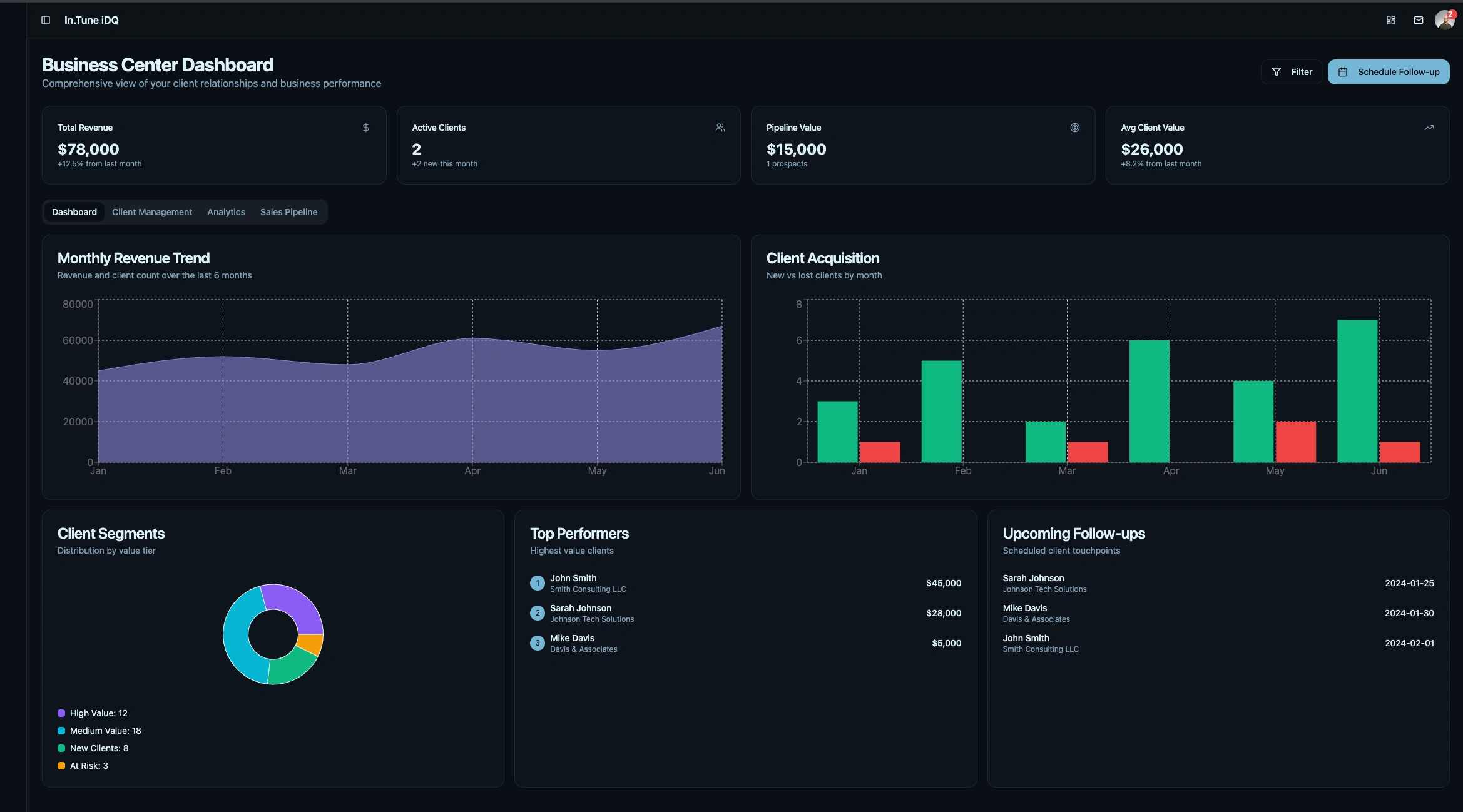This screenshot has height=812, width=1463.
Task: Open the apps grid icon
Action: (1390, 20)
